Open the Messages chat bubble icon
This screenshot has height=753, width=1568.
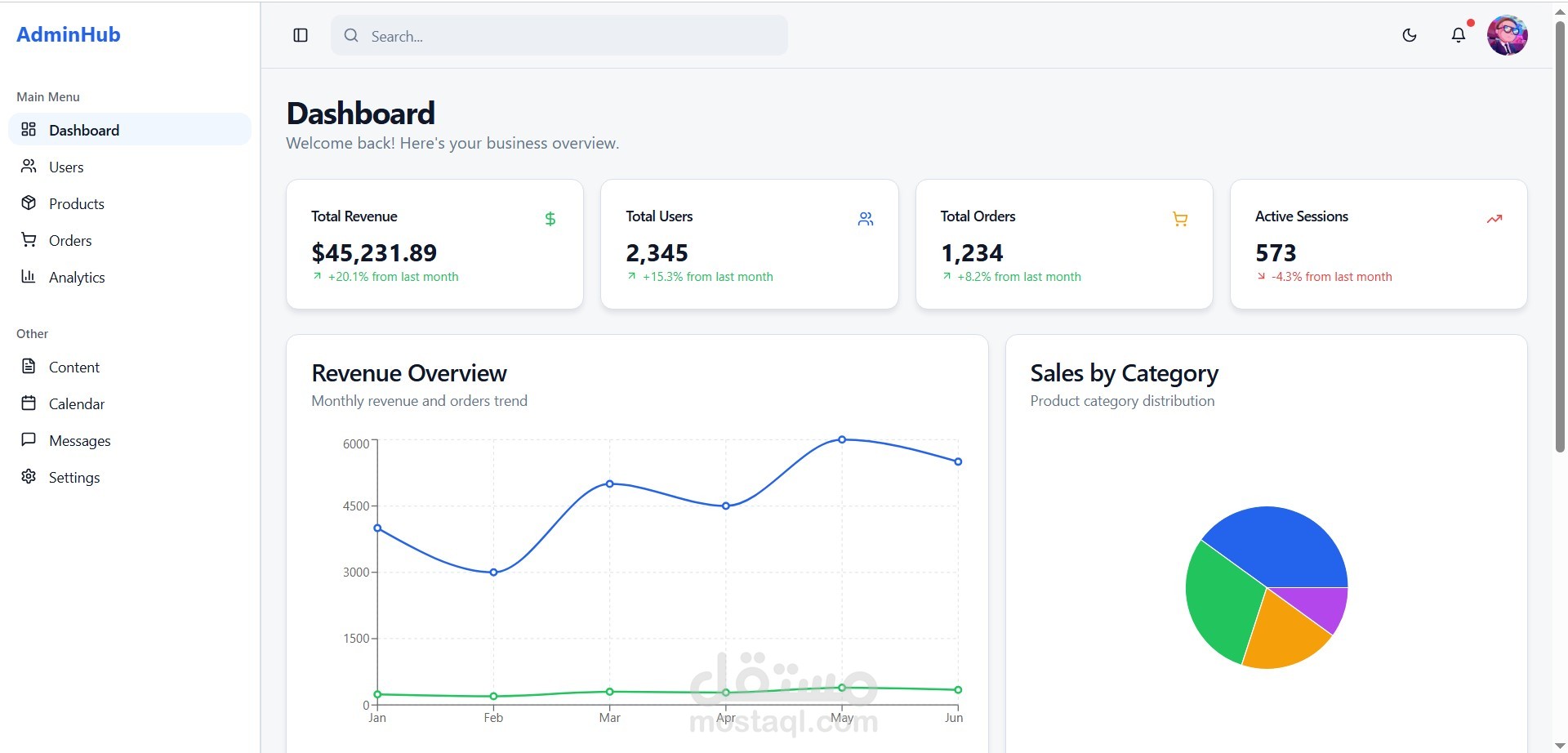[x=29, y=440]
